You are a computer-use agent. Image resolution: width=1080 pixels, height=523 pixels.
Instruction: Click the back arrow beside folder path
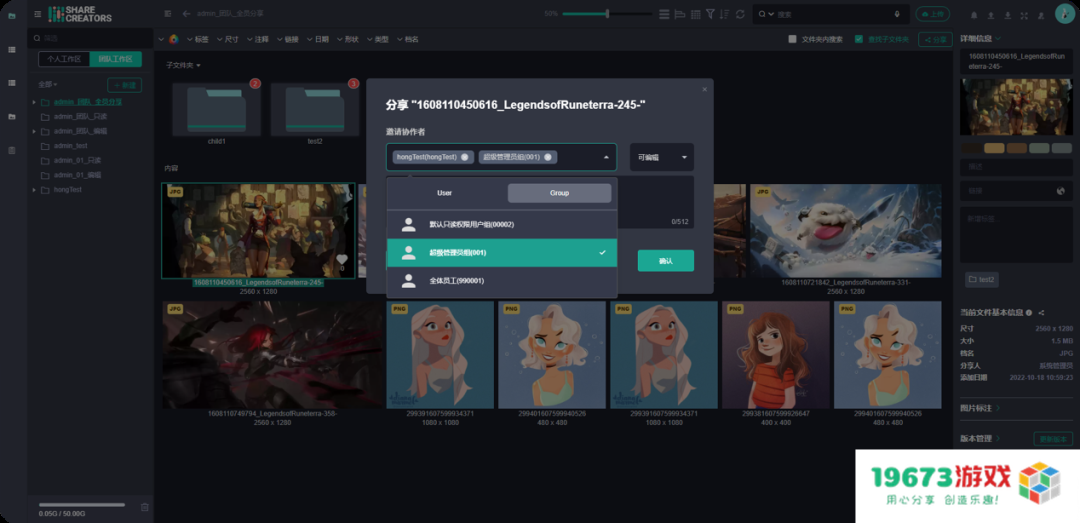pos(186,14)
